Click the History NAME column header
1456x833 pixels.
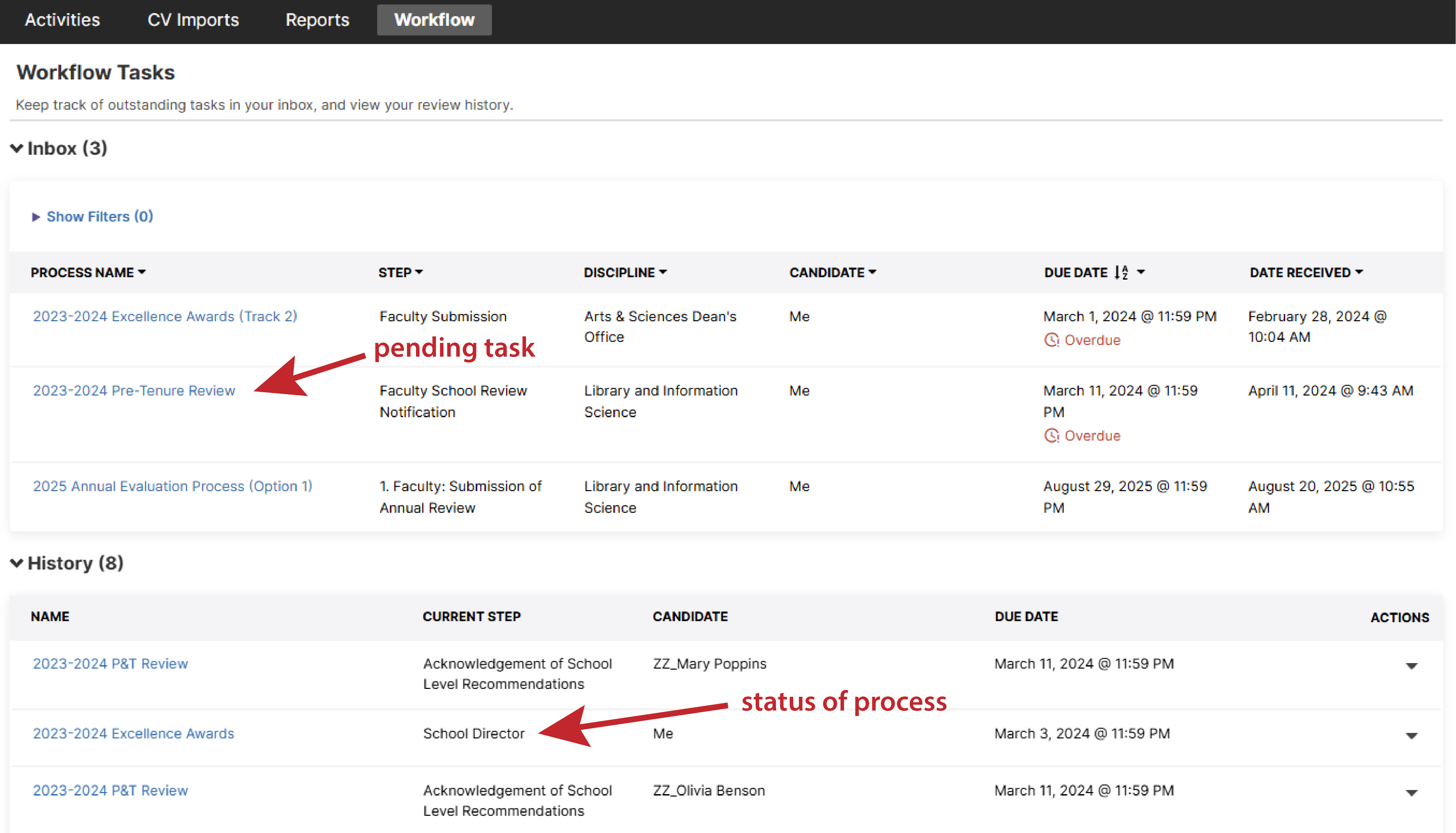point(50,617)
